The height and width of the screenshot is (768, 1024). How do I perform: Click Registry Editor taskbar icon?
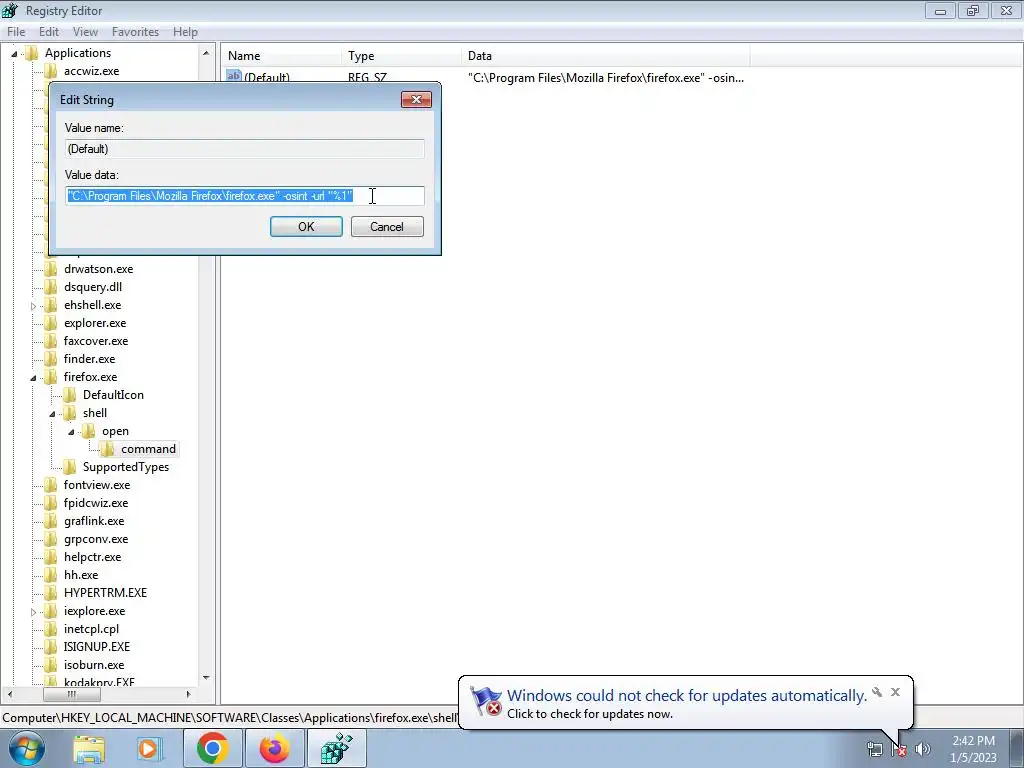(x=336, y=748)
